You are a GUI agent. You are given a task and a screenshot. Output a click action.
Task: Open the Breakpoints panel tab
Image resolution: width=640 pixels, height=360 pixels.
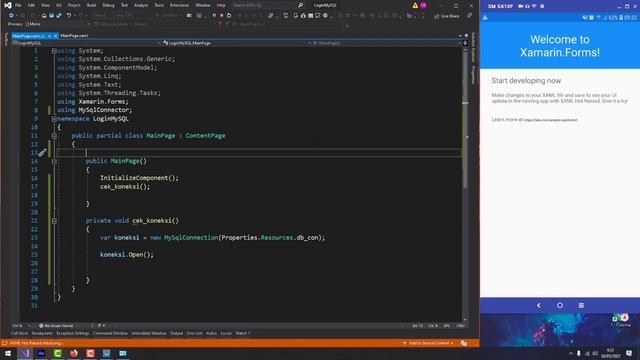(42, 333)
